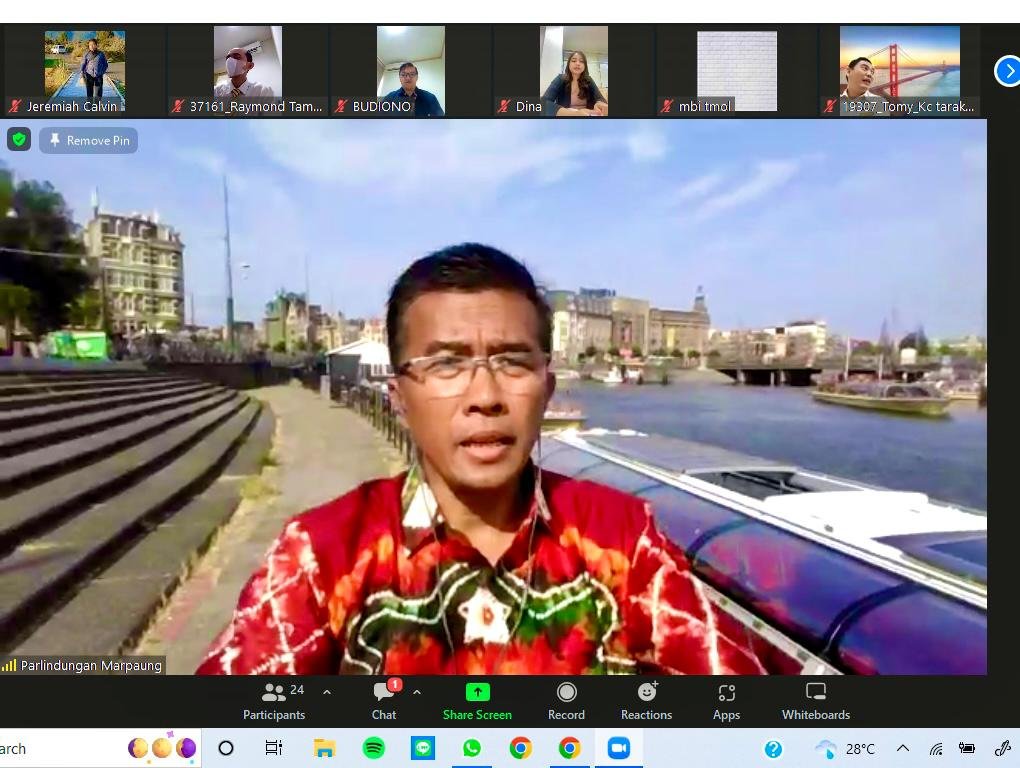This screenshot has width=1020, height=768.
Task: Open the Reactions menu
Action: pyautogui.click(x=646, y=701)
